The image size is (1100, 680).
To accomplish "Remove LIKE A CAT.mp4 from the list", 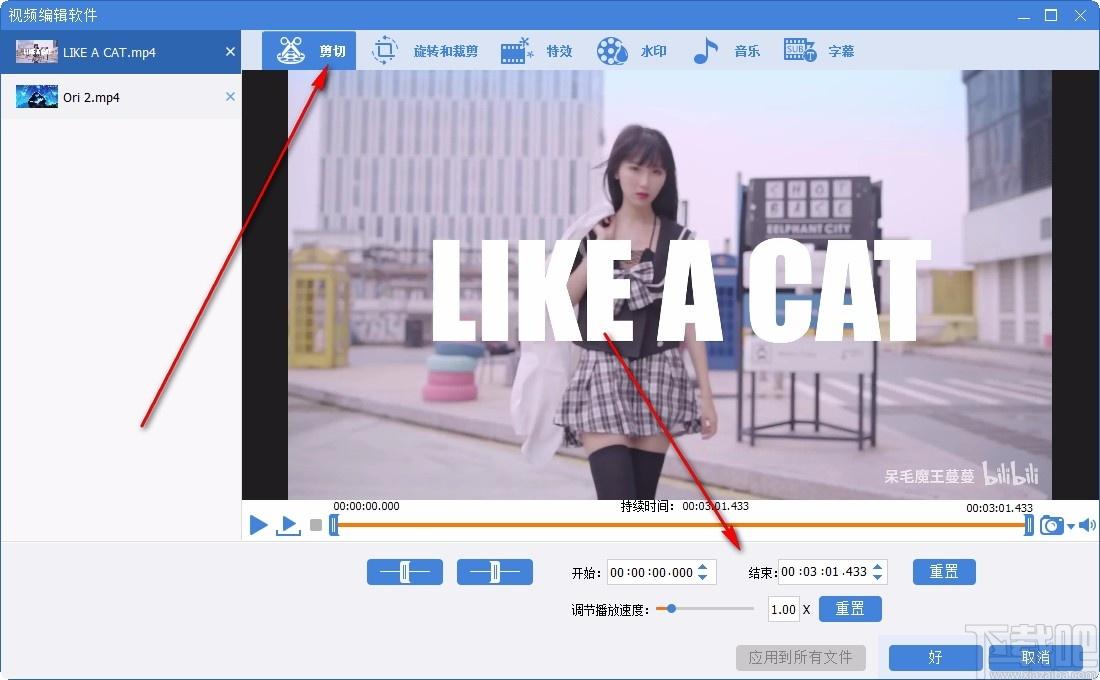I will point(230,51).
